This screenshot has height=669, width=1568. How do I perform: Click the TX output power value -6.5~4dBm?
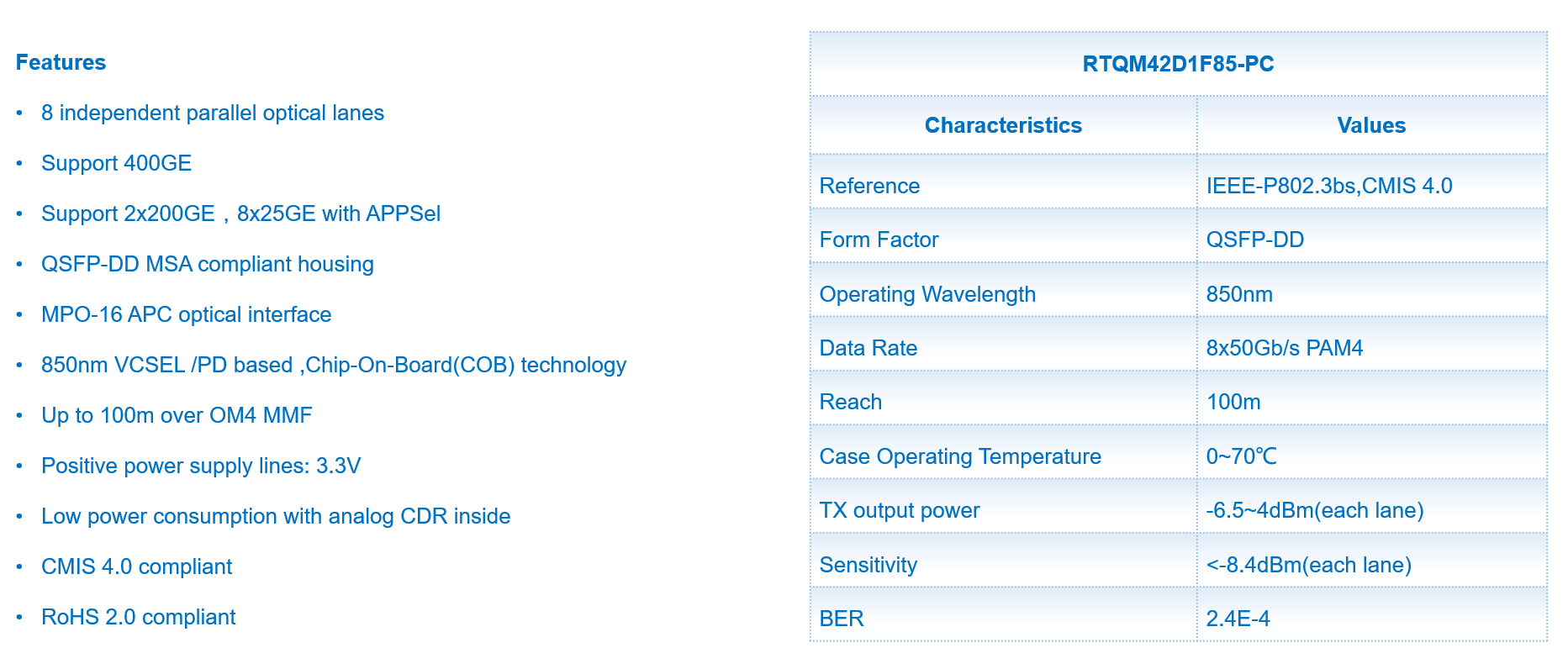point(1314,510)
